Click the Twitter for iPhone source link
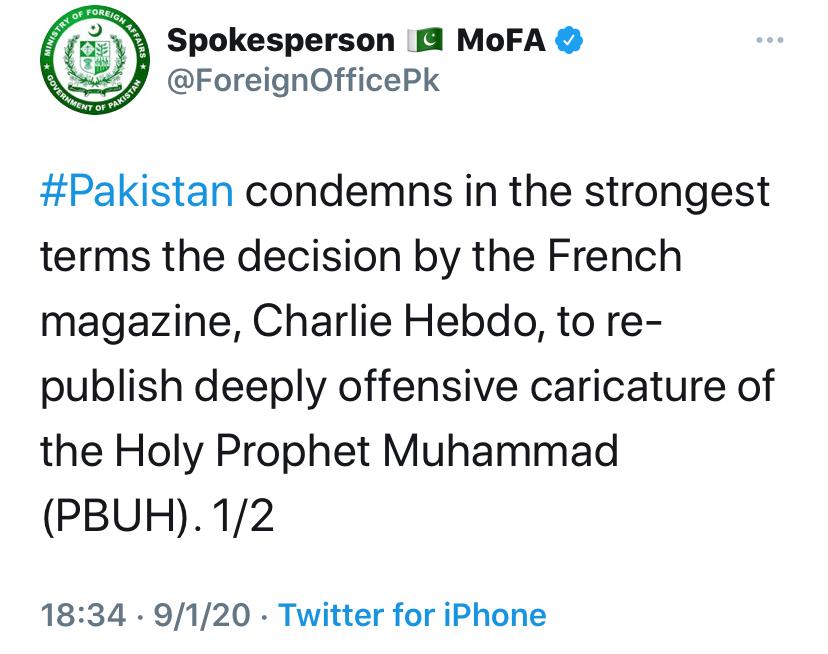This screenshot has height=654, width=828. coord(412,614)
